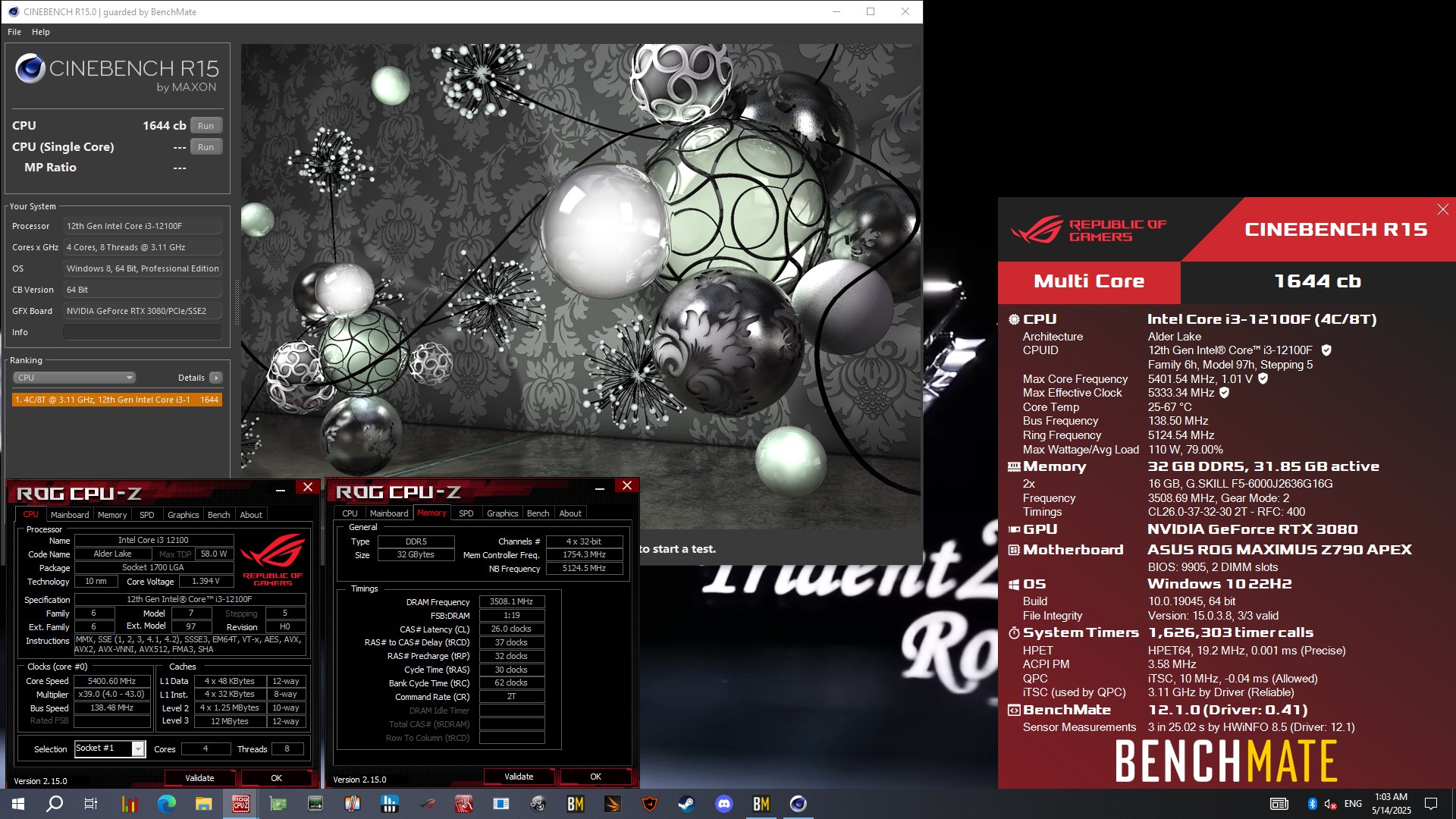Open Steam from the taskbar
The width and height of the screenshot is (1456, 819).
pos(686,804)
